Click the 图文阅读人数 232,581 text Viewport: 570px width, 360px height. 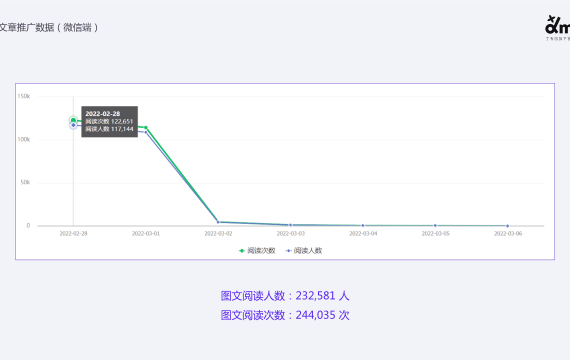coord(285,296)
